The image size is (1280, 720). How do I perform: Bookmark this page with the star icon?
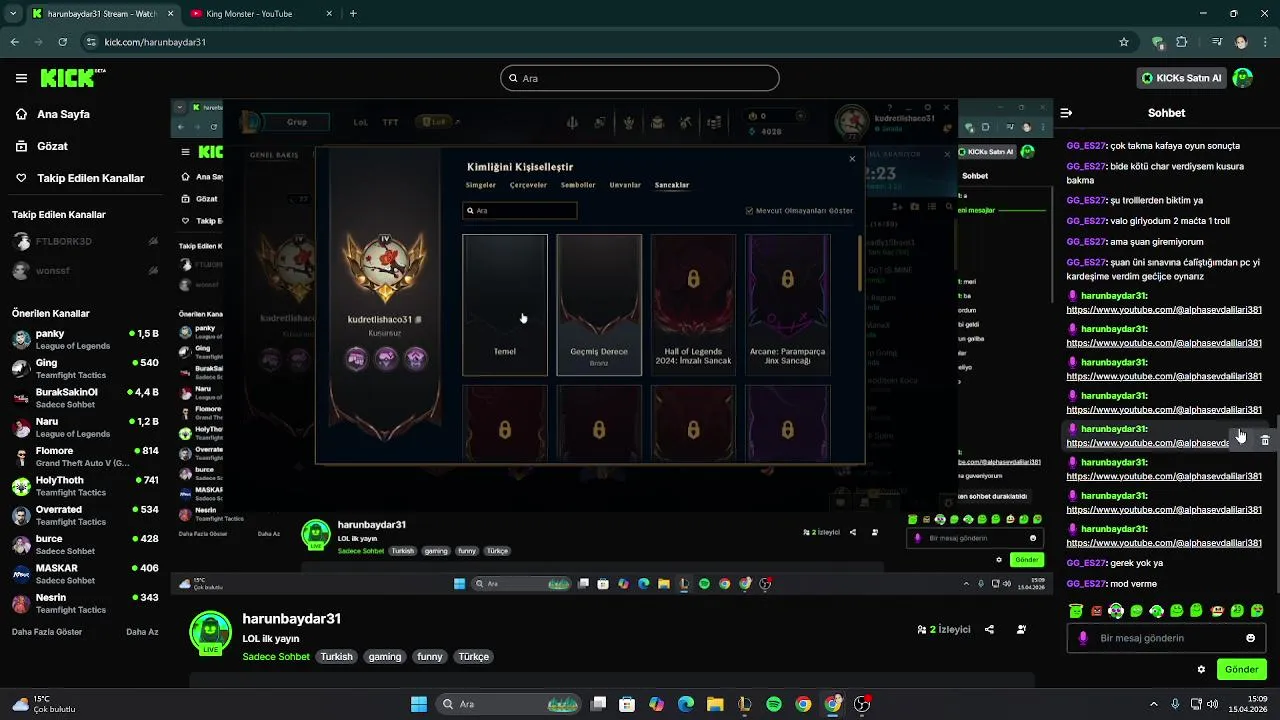click(1124, 42)
